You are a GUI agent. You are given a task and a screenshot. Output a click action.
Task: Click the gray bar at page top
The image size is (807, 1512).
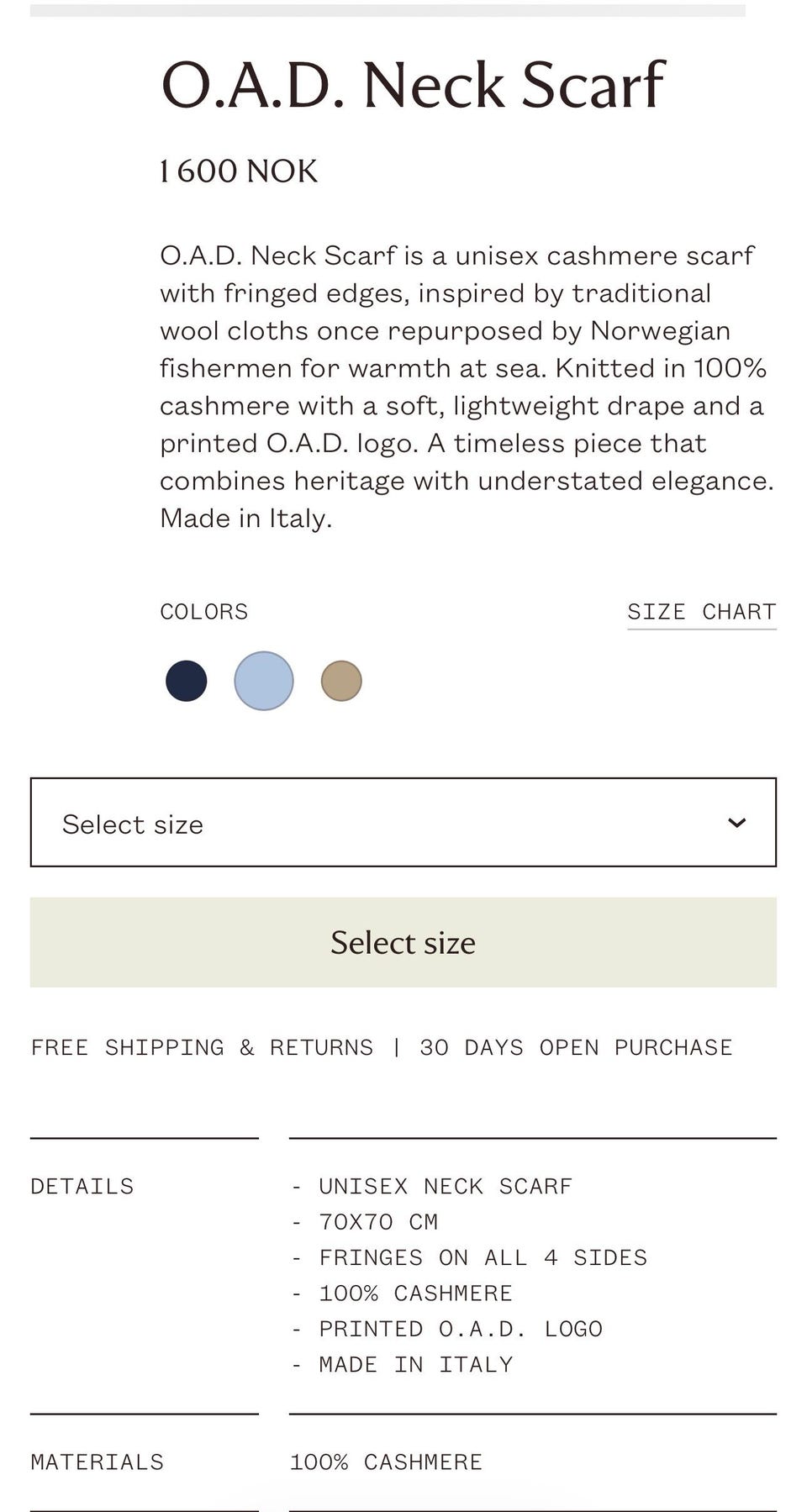(388, 10)
